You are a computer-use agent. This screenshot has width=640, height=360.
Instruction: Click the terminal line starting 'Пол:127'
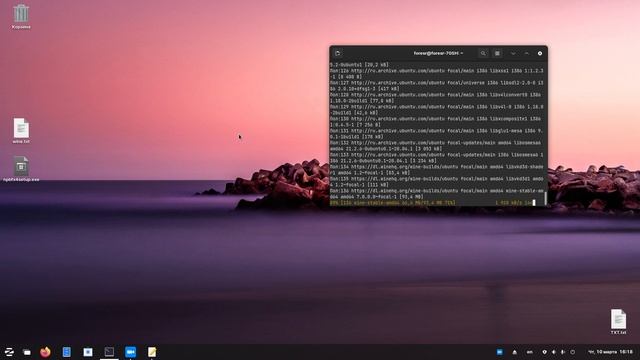pos(437,85)
